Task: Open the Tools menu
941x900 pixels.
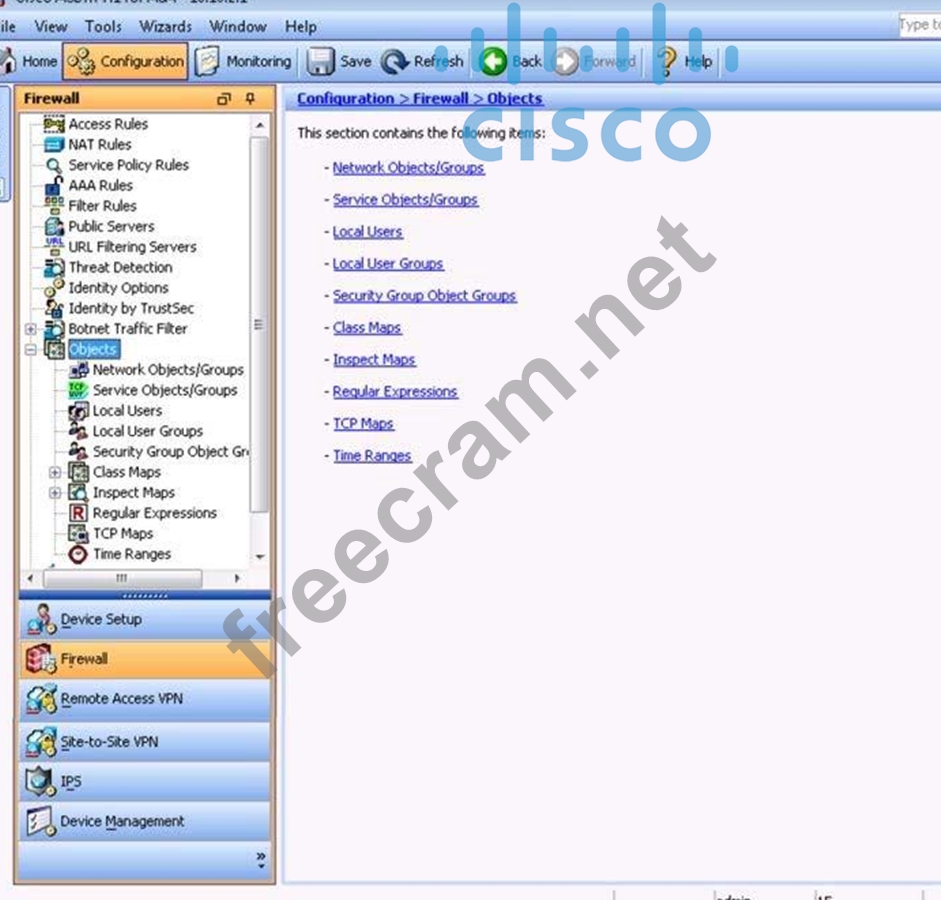Action: (x=103, y=27)
